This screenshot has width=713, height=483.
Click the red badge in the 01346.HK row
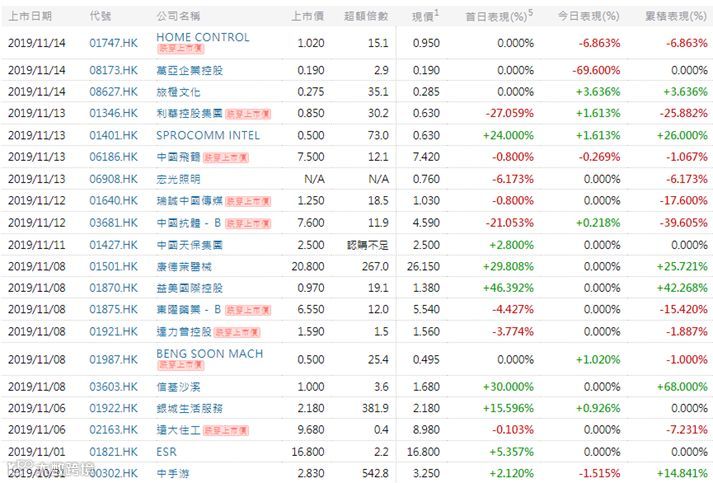(x=248, y=114)
